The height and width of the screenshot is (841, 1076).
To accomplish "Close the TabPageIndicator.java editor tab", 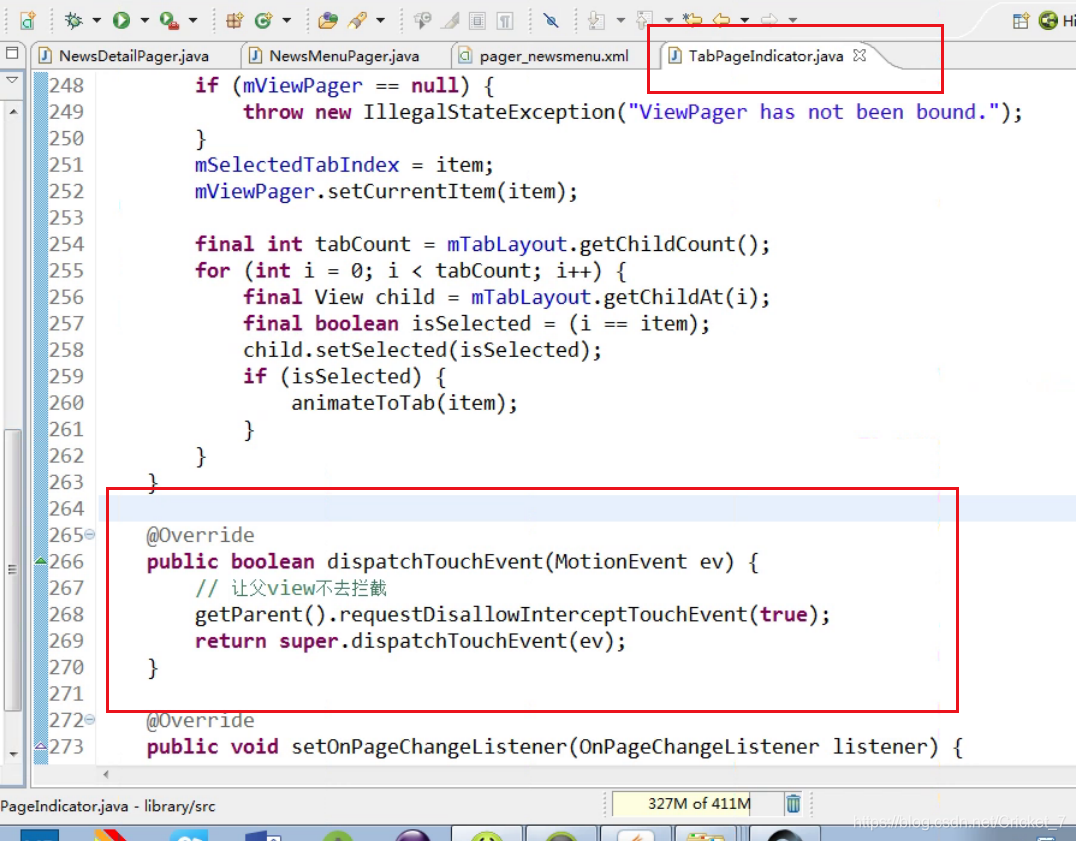I will pyautogui.click(x=859, y=56).
